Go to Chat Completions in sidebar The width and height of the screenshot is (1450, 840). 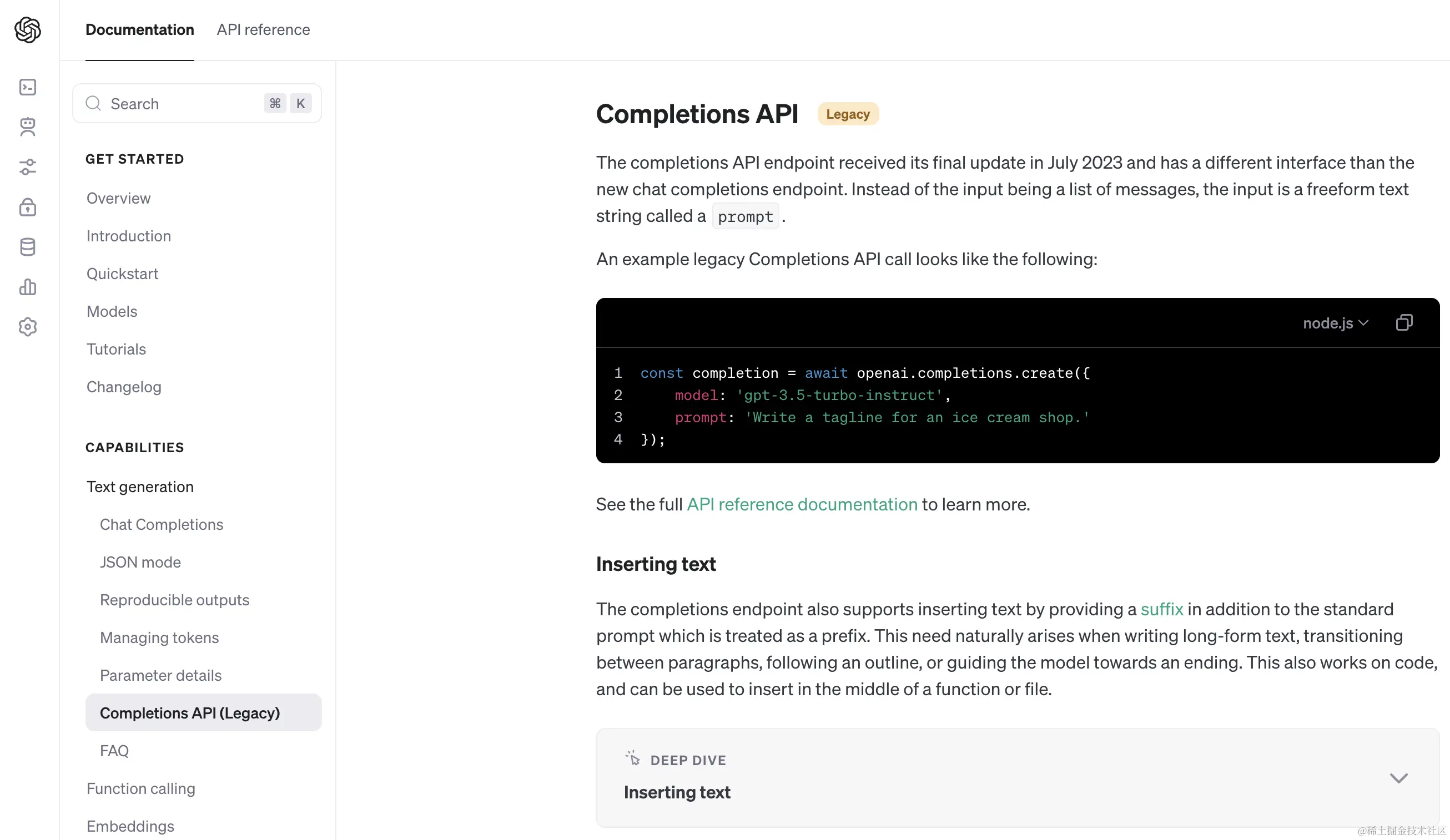[161, 524]
